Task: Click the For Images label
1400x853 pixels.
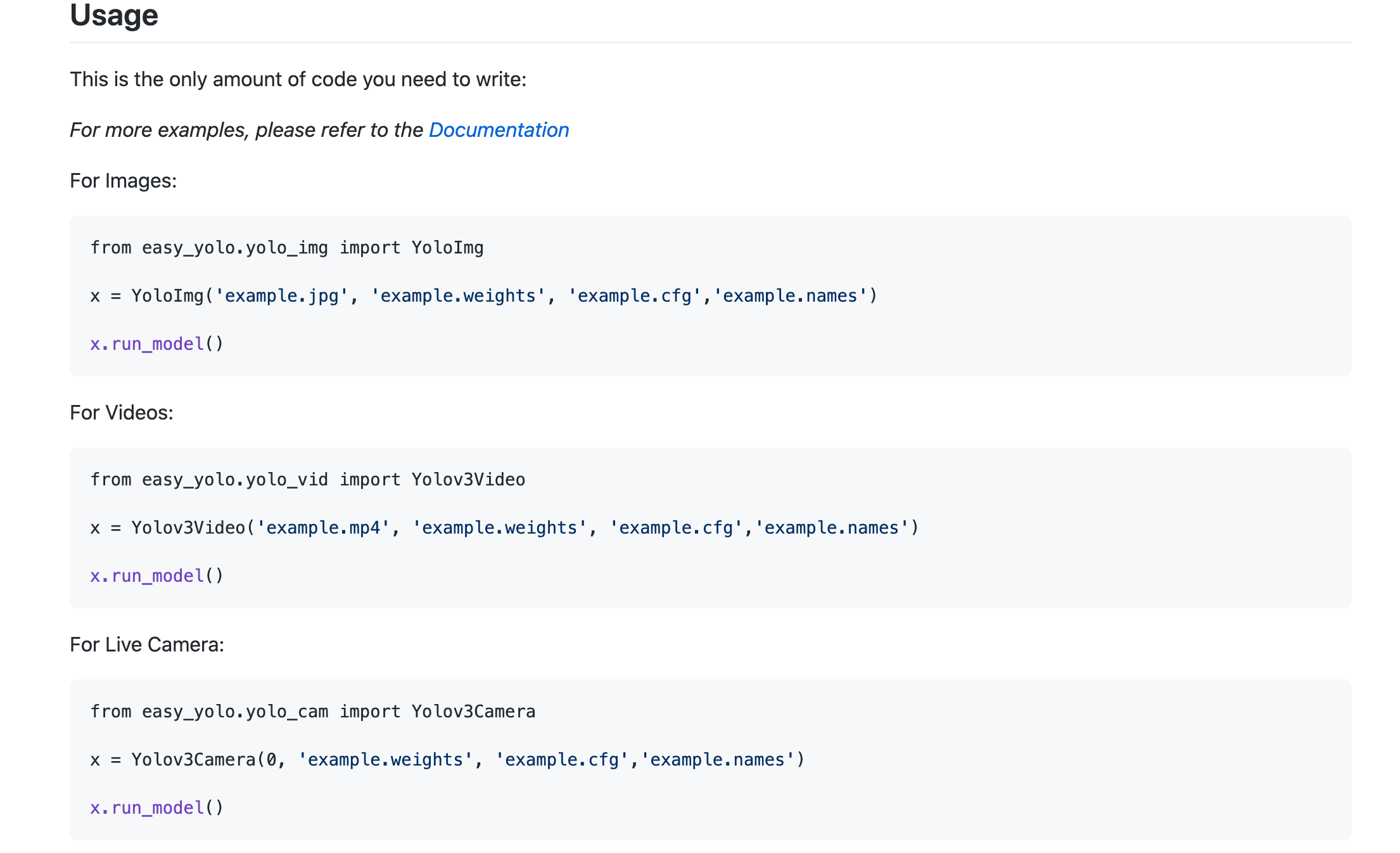Action: [122, 181]
